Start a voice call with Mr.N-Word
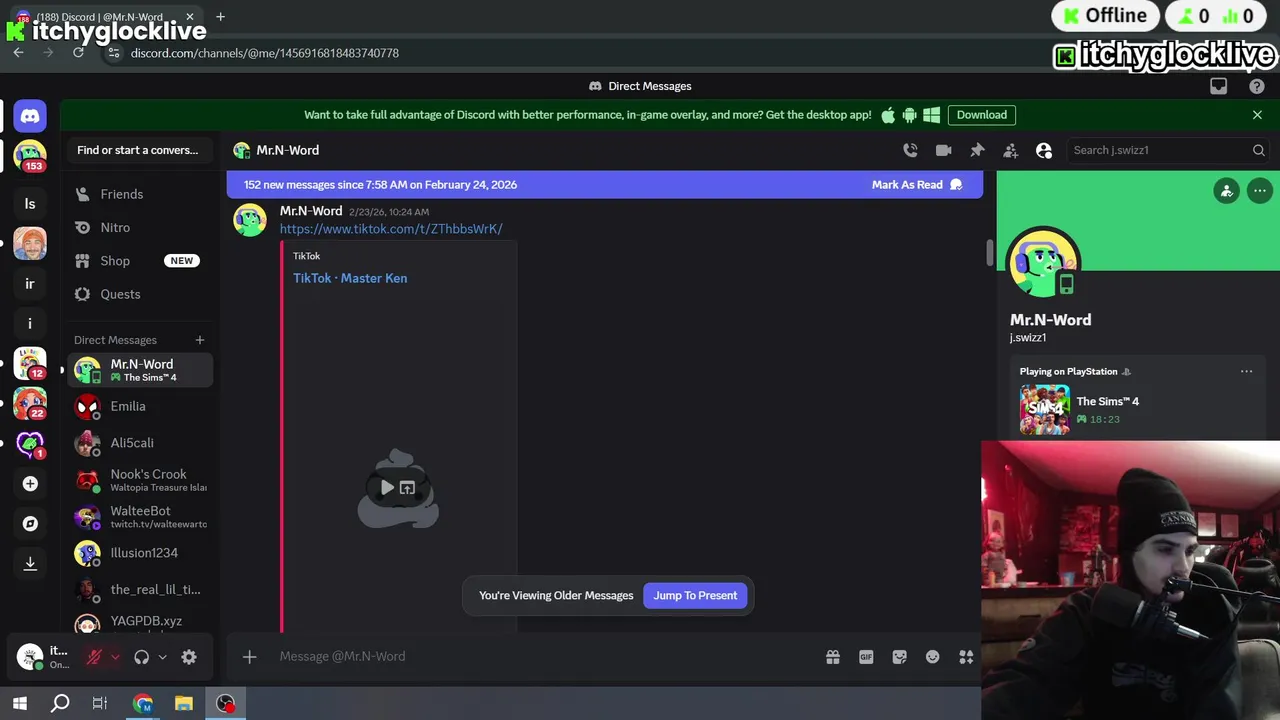The height and width of the screenshot is (720, 1280). coord(910,150)
